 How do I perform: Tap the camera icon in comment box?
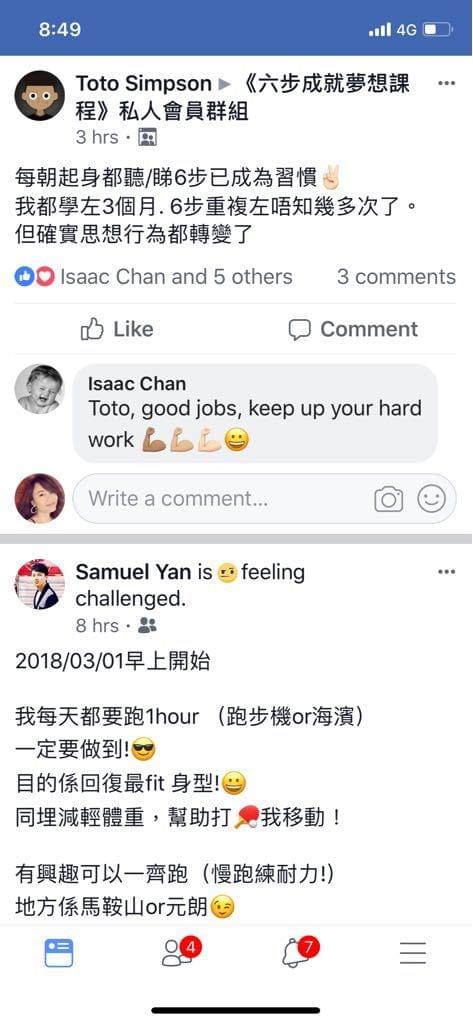pos(389,500)
